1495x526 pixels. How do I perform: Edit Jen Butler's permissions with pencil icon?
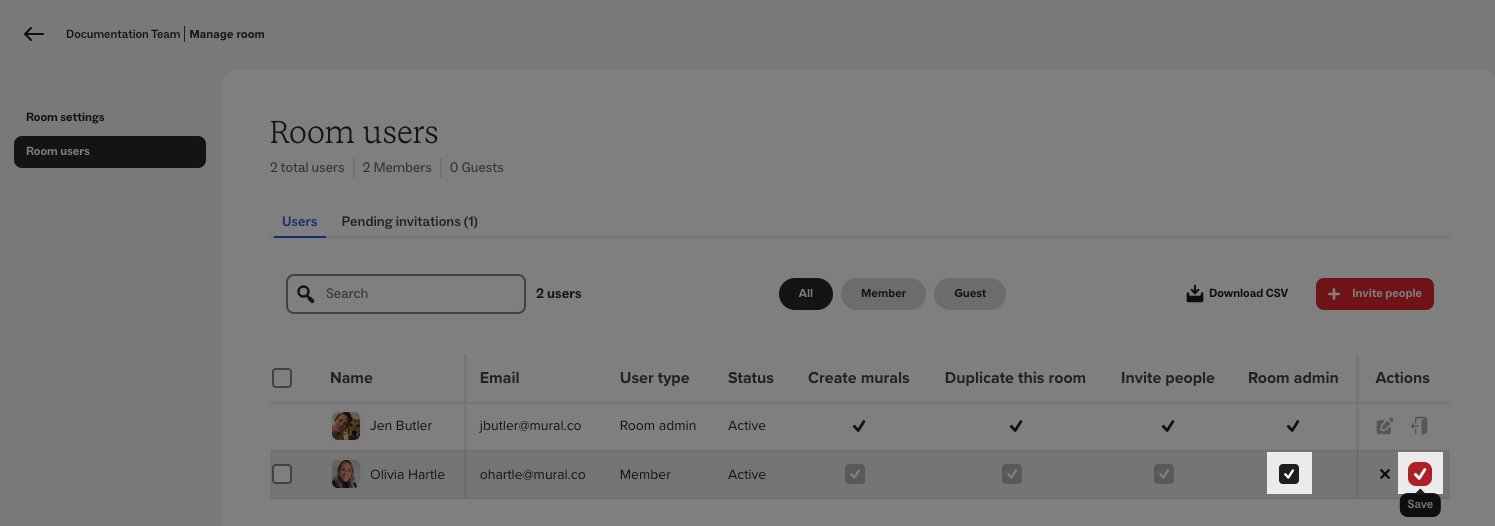[x=1385, y=426]
